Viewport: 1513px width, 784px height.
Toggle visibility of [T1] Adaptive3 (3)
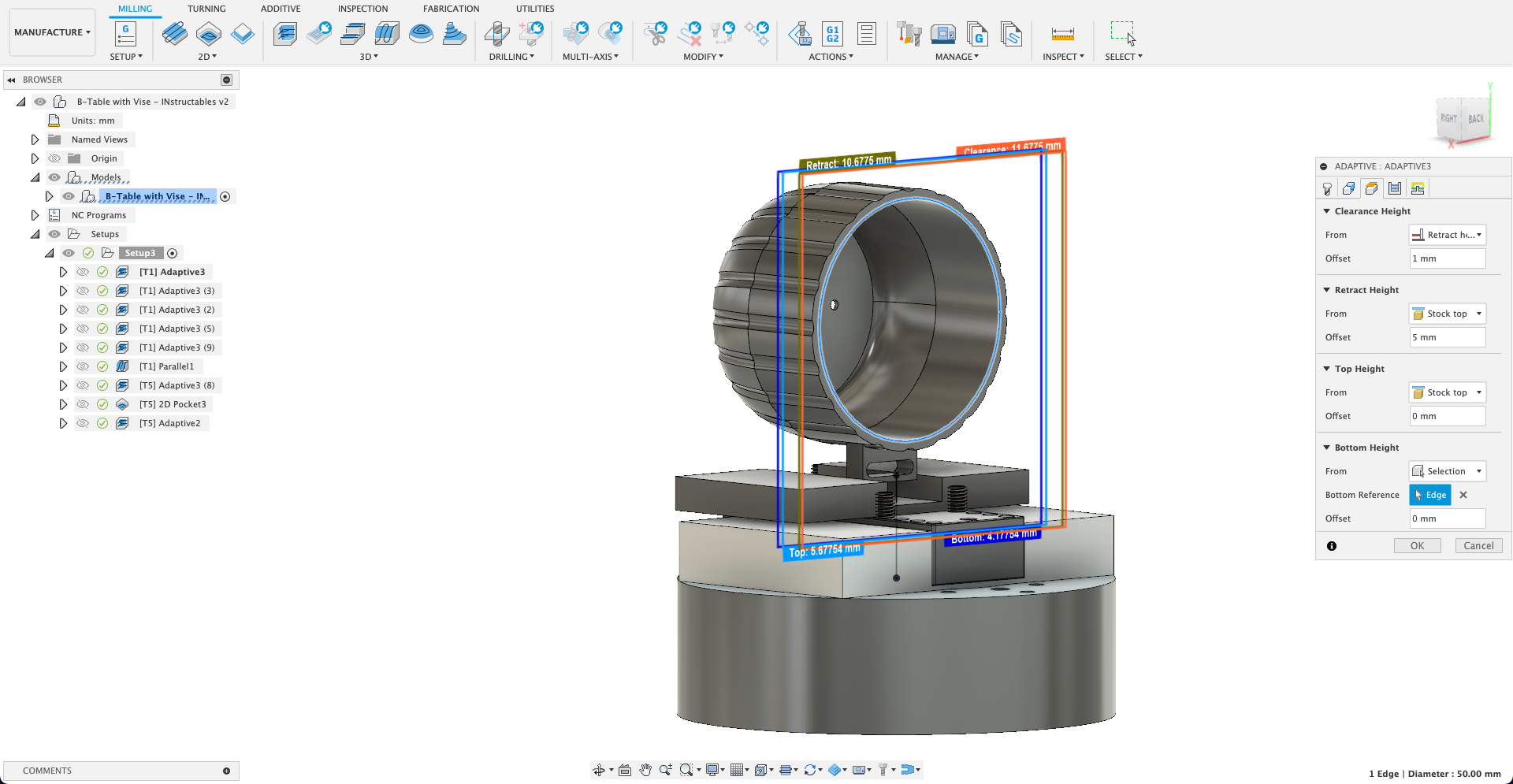point(83,291)
